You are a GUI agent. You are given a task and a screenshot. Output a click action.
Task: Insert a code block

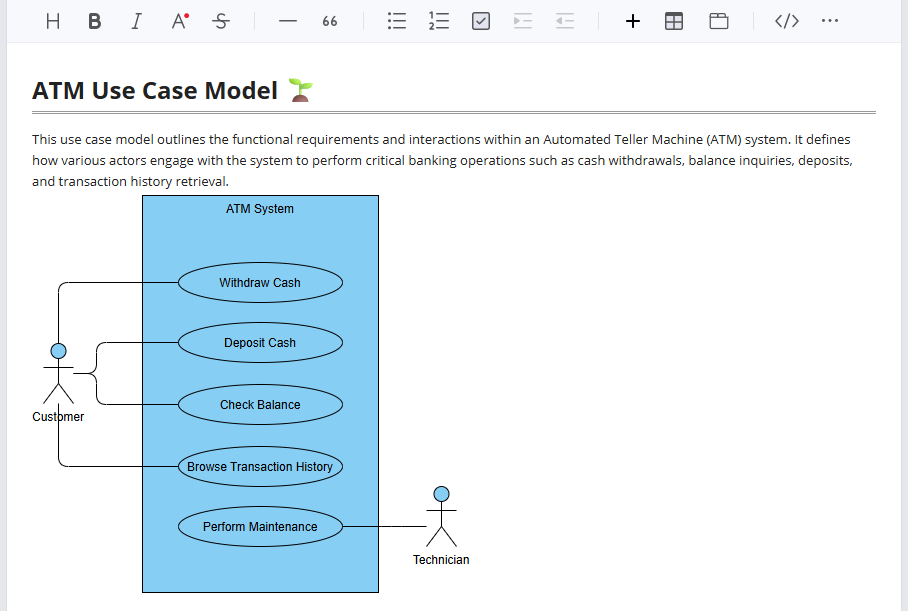[787, 21]
